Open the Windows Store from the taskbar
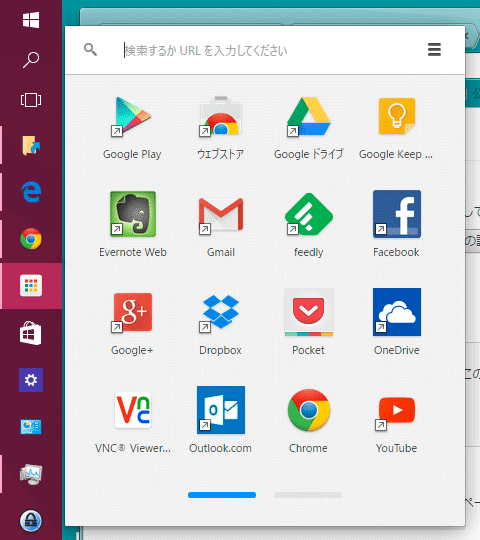The image size is (480, 540). 31,333
